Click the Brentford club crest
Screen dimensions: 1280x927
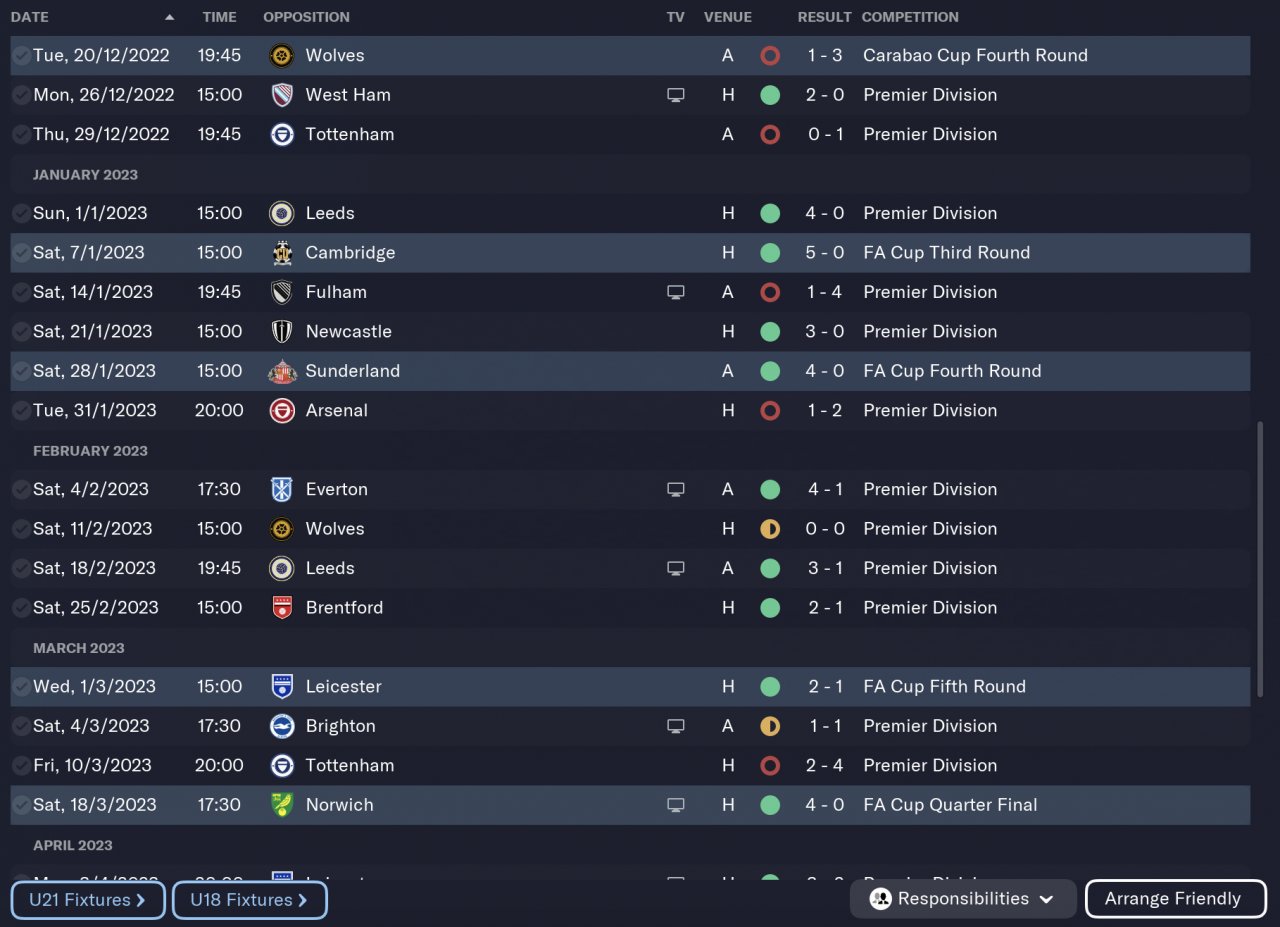[282, 608]
